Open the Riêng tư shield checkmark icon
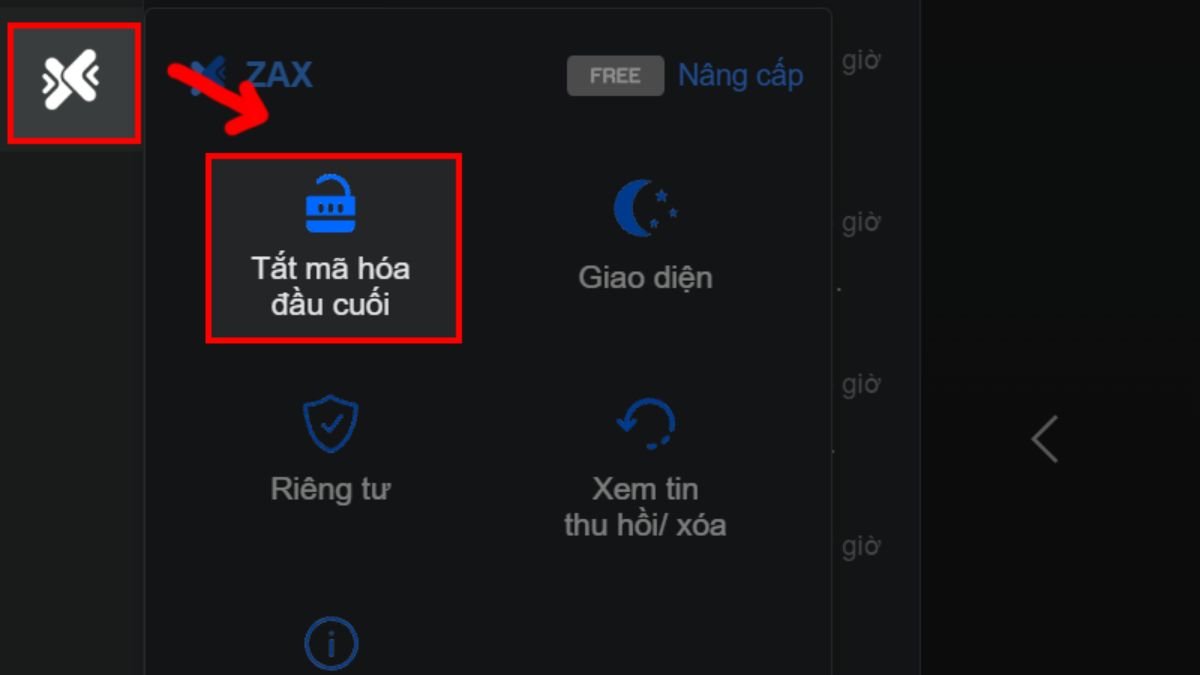The width and height of the screenshot is (1200, 675). pos(331,423)
